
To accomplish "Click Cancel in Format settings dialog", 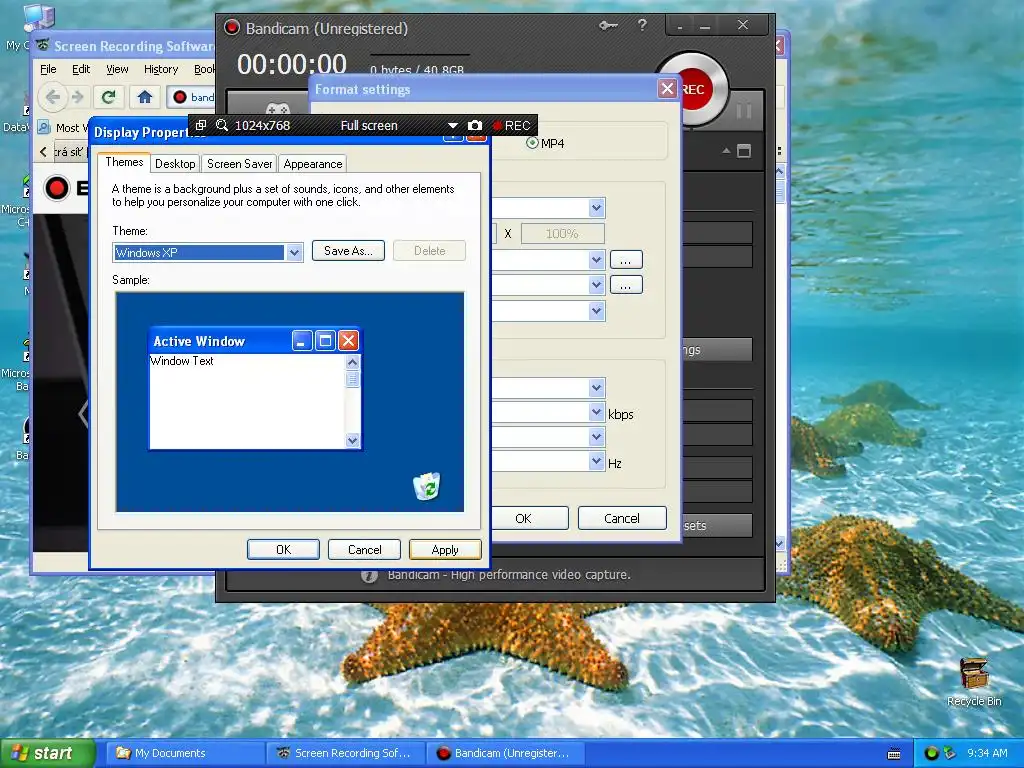I will click(622, 519).
